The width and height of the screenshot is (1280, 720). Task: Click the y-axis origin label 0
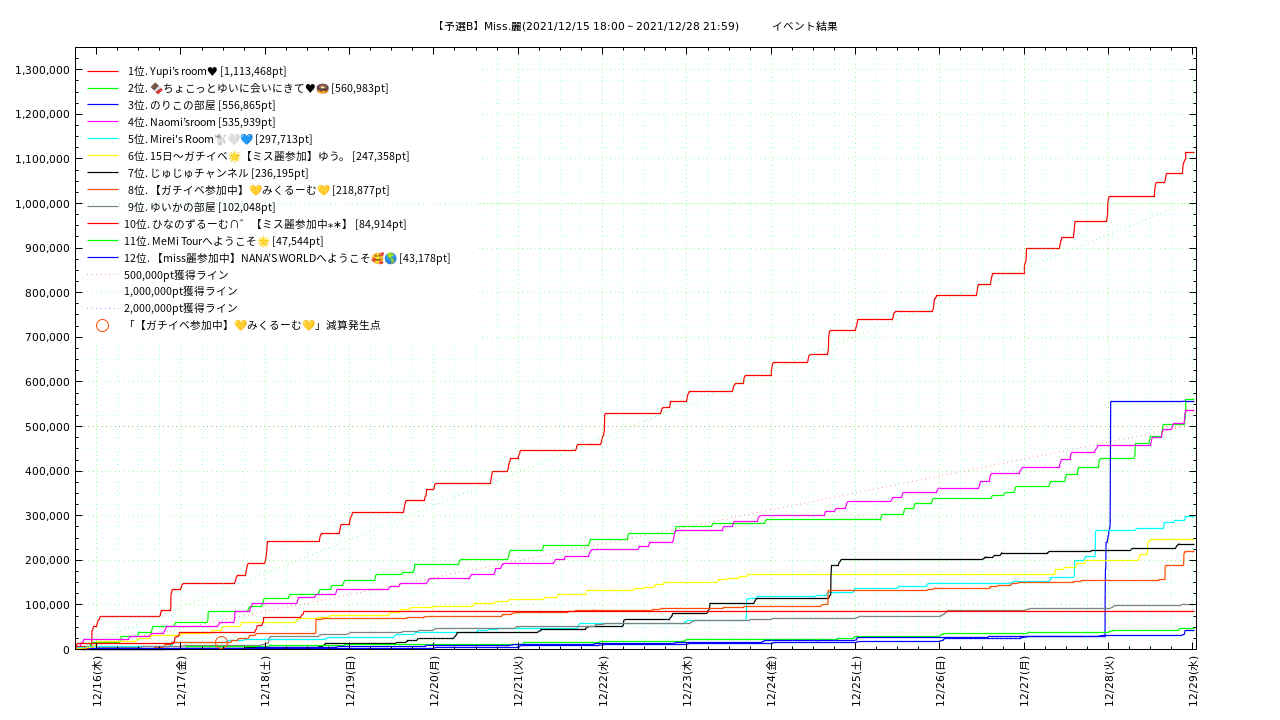click(x=67, y=650)
